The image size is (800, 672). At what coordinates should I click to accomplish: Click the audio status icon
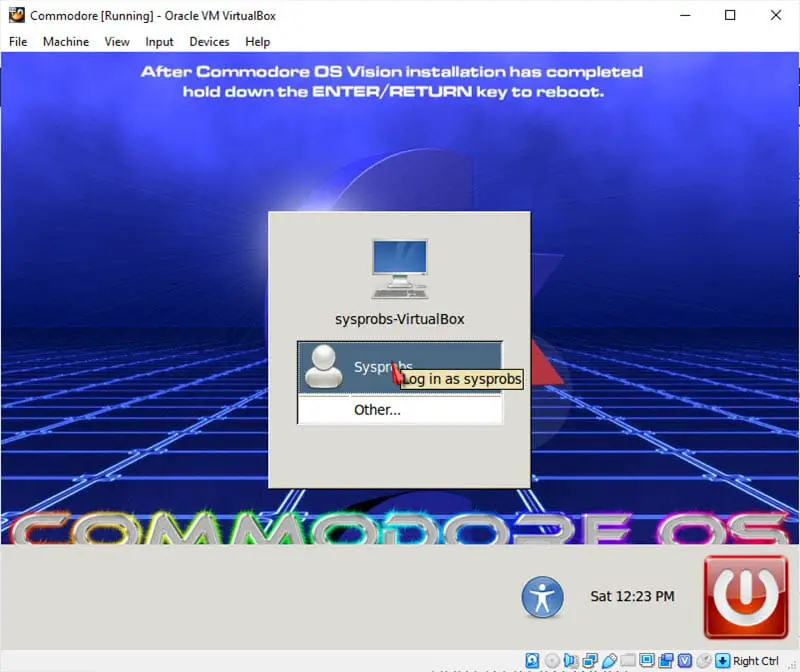pos(571,661)
